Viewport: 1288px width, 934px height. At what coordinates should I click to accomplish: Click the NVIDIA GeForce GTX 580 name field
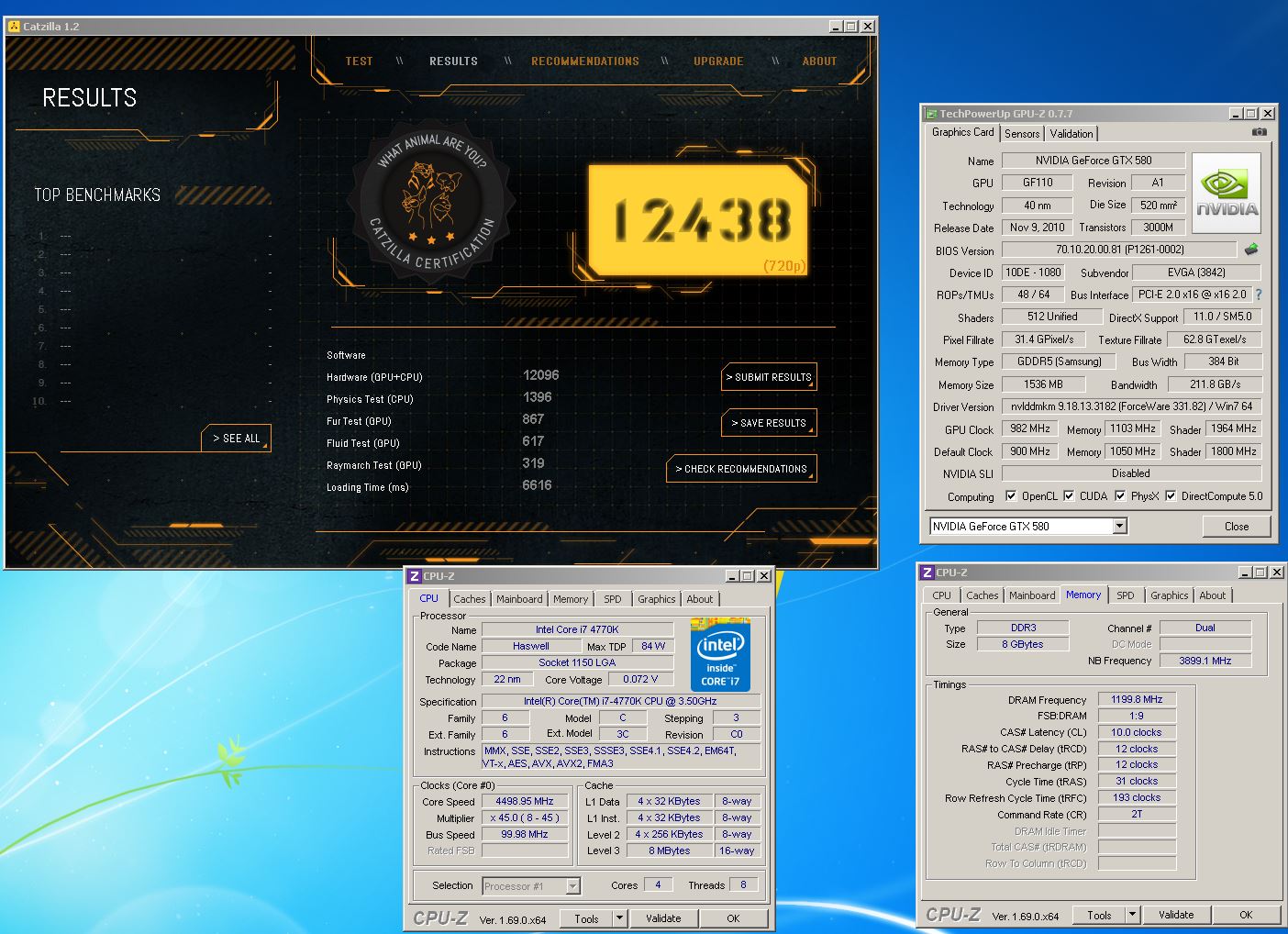tap(1094, 161)
